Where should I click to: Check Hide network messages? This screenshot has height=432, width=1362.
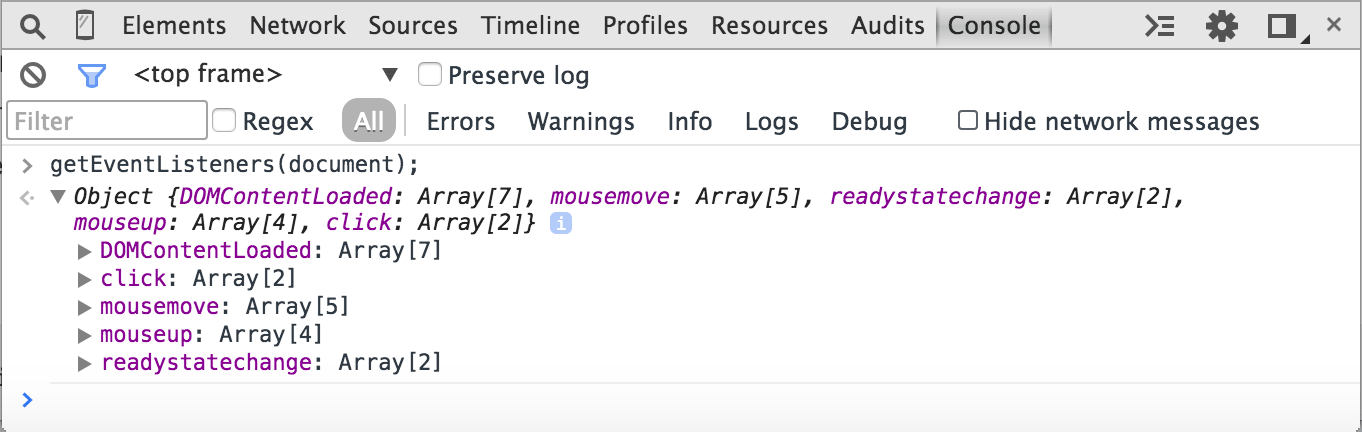968,121
